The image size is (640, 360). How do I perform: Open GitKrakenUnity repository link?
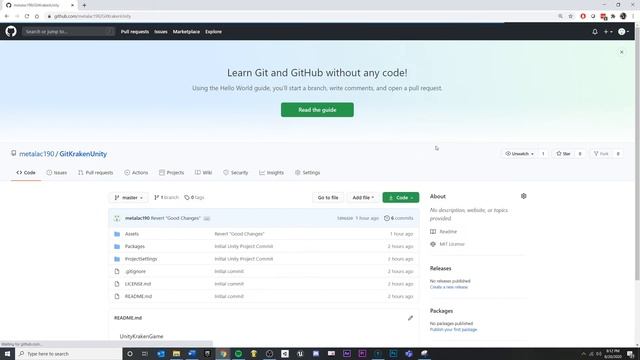(83, 154)
